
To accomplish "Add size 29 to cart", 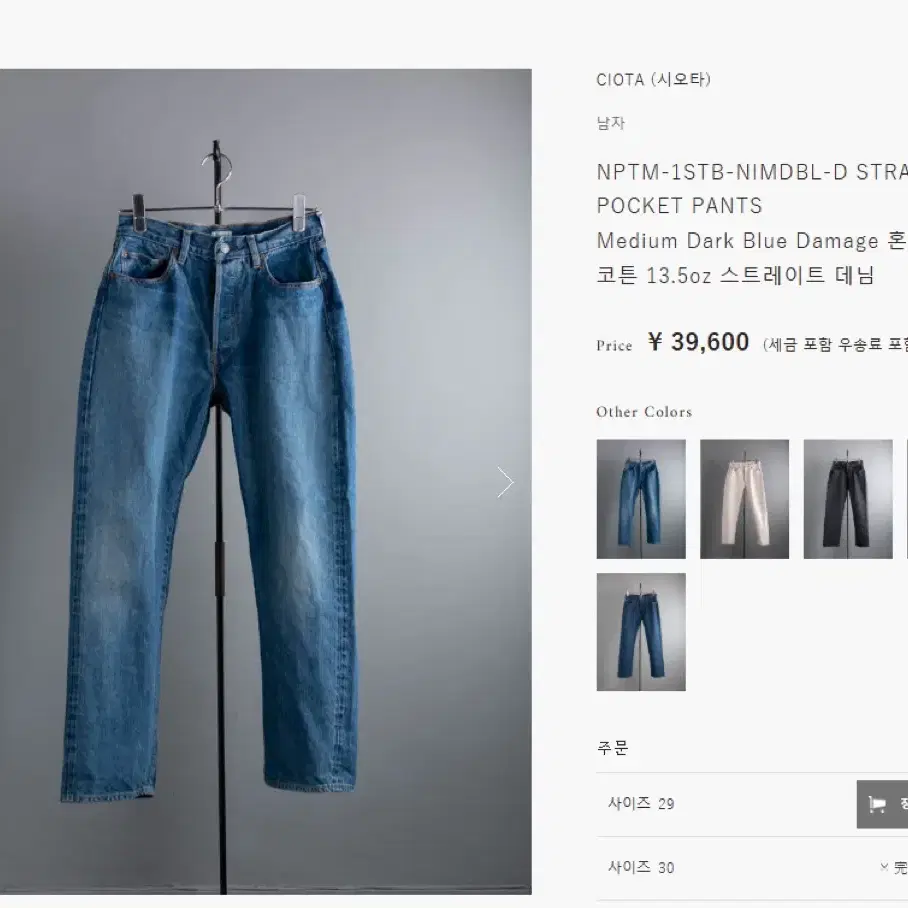I will tap(883, 804).
